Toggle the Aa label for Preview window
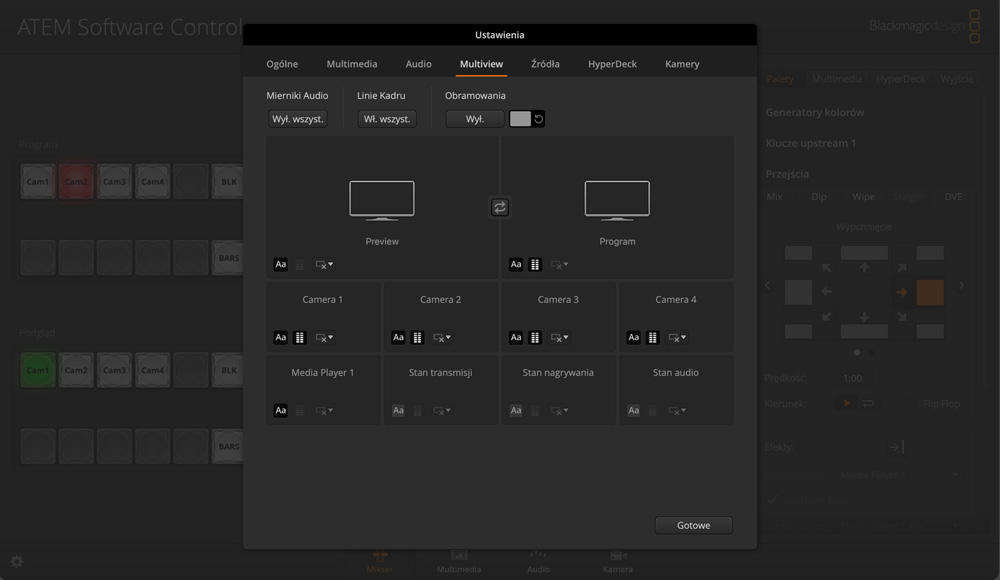Screen dimensions: 1000x580 [281, 265]
